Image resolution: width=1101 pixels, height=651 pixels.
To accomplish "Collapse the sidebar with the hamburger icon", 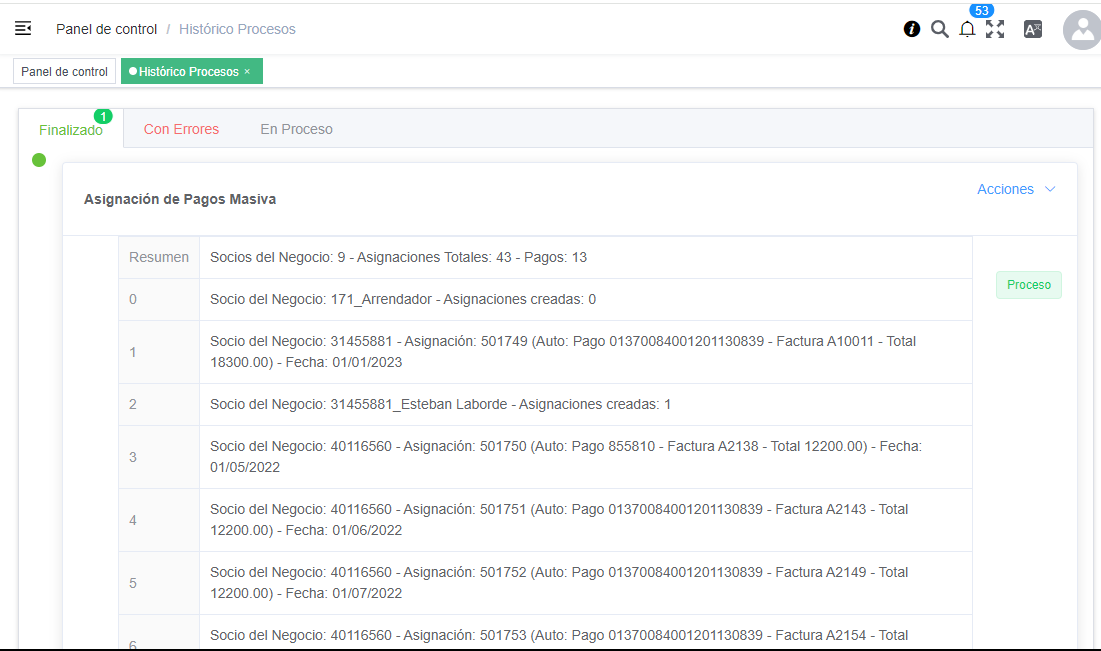I will pos(23,28).
